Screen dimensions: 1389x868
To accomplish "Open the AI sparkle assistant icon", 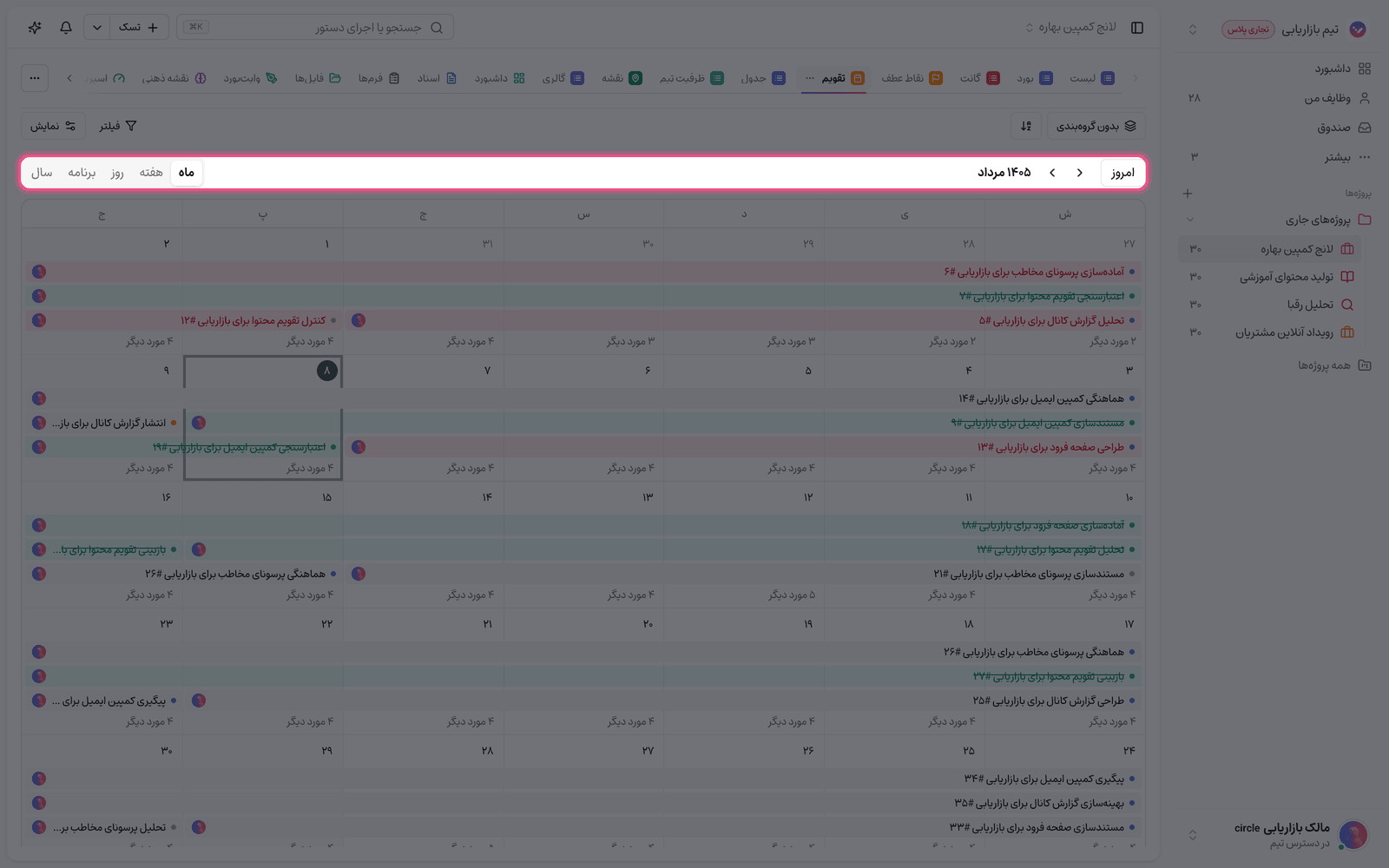I will [35, 27].
